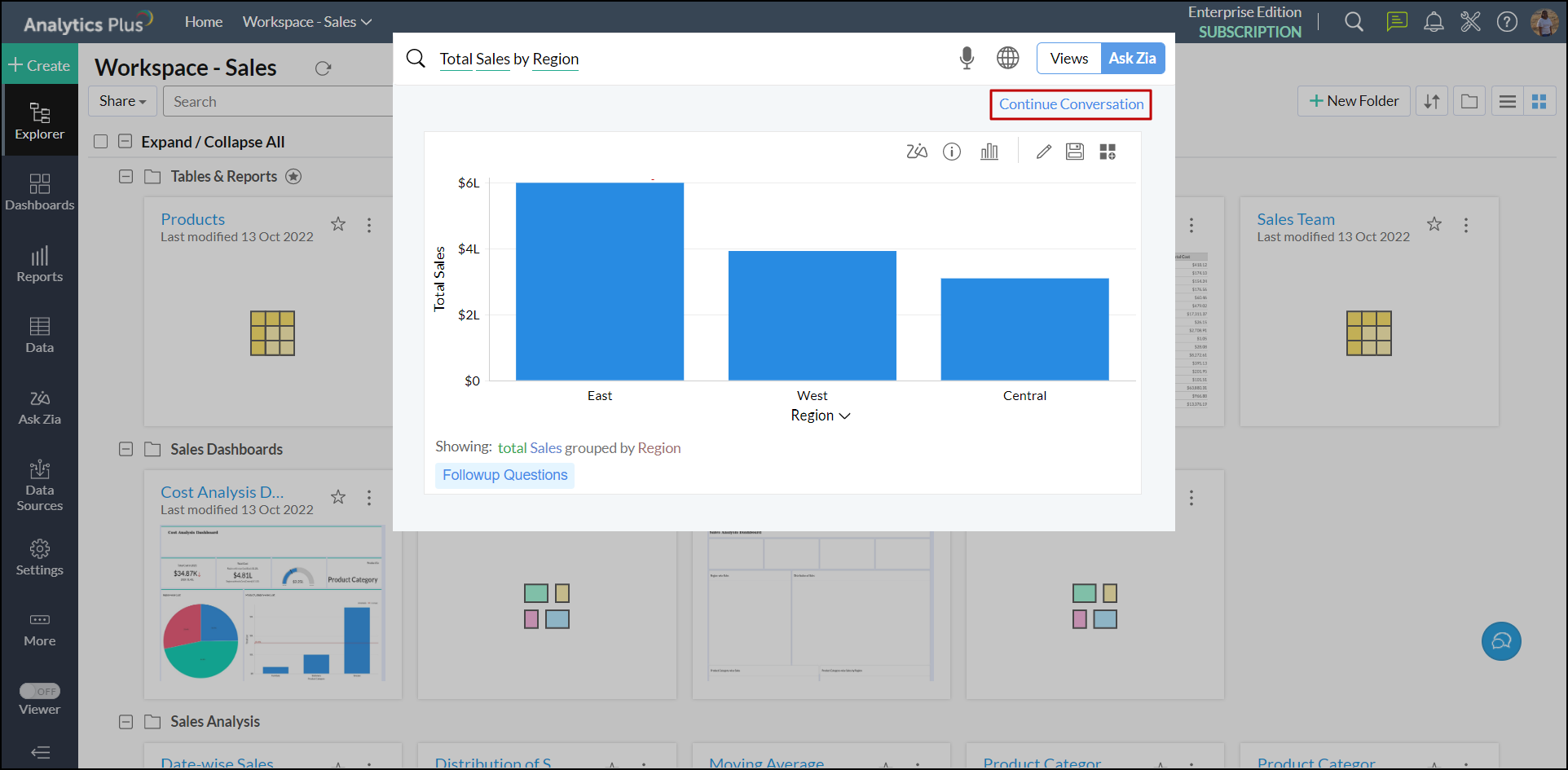The width and height of the screenshot is (1568, 770).
Task: Open the help question mark icon
Action: pos(1507,22)
